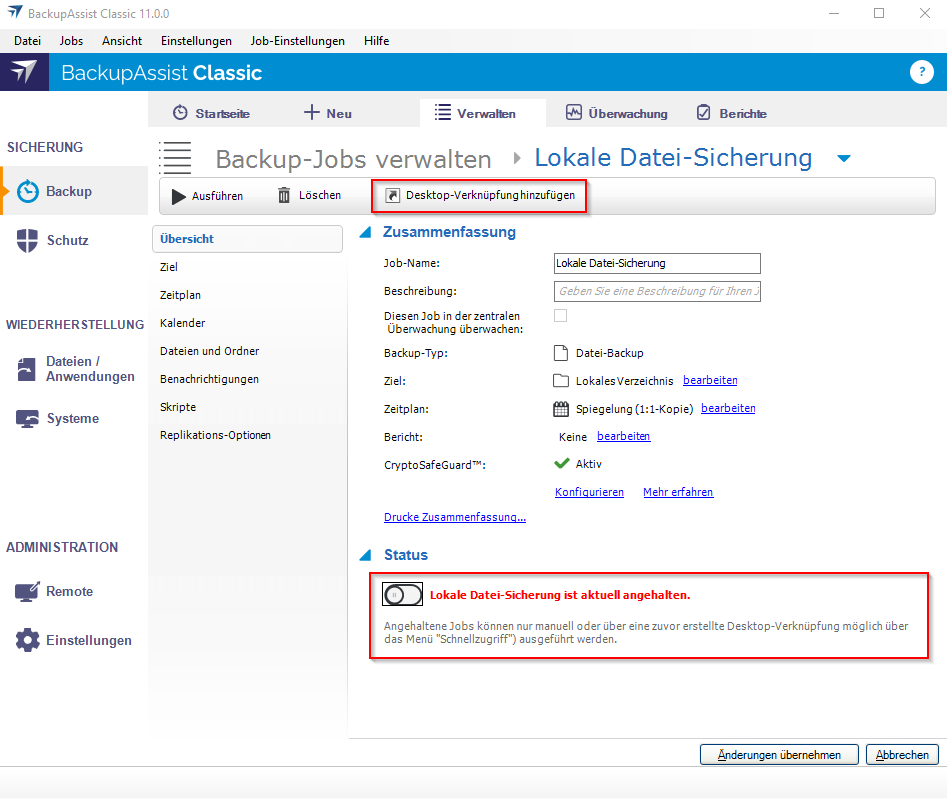Click the Drucke Zusammenfassung link
This screenshot has width=947, height=799.
coord(455,517)
